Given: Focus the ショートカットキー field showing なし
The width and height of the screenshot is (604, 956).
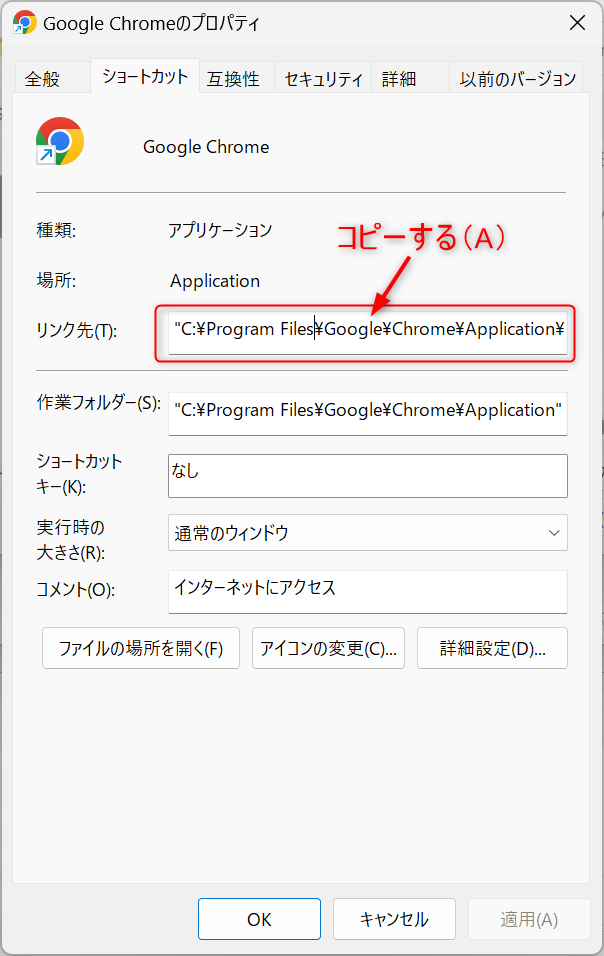Looking at the screenshot, I should [x=368, y=476].
